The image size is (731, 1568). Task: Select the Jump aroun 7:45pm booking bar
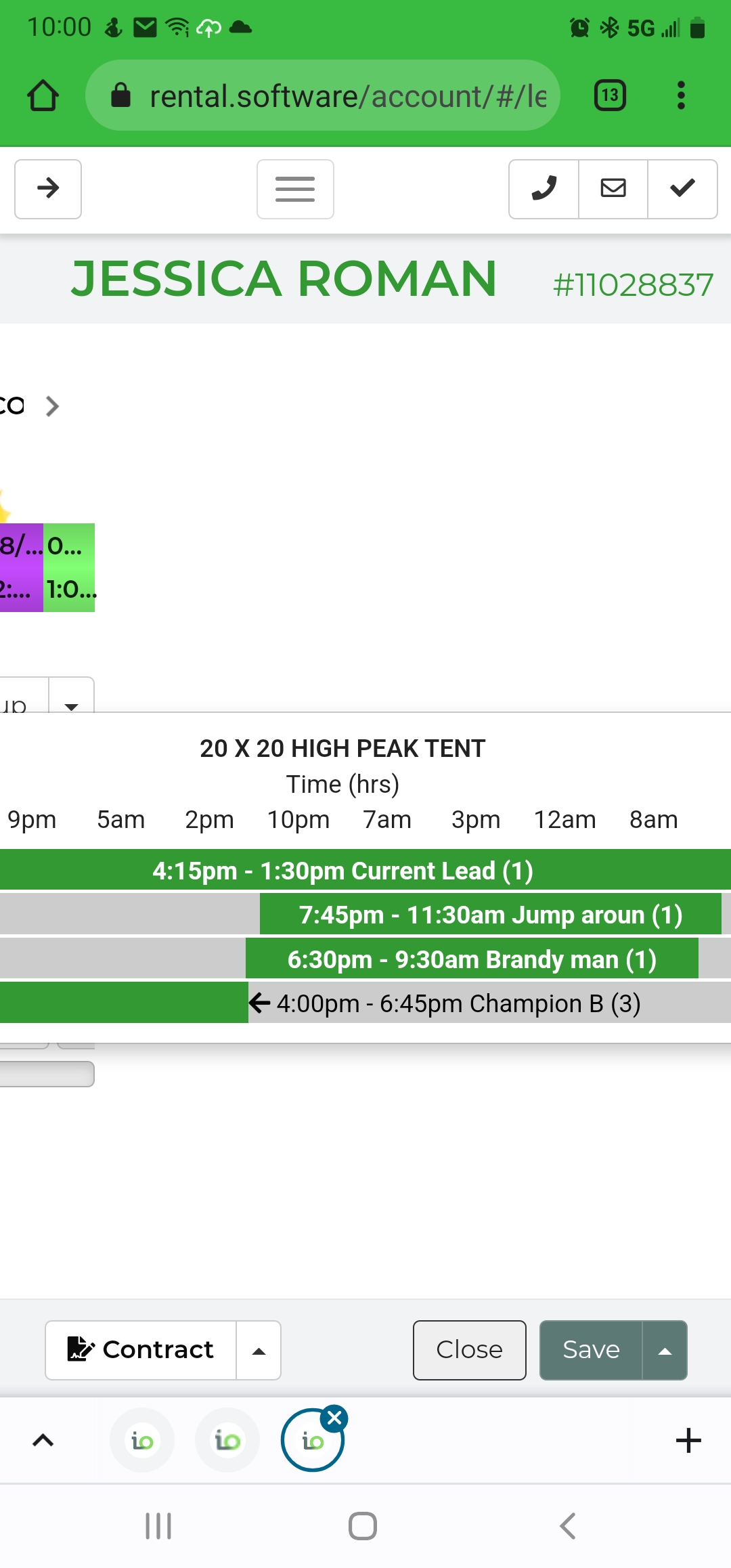[x=490, y=915]
